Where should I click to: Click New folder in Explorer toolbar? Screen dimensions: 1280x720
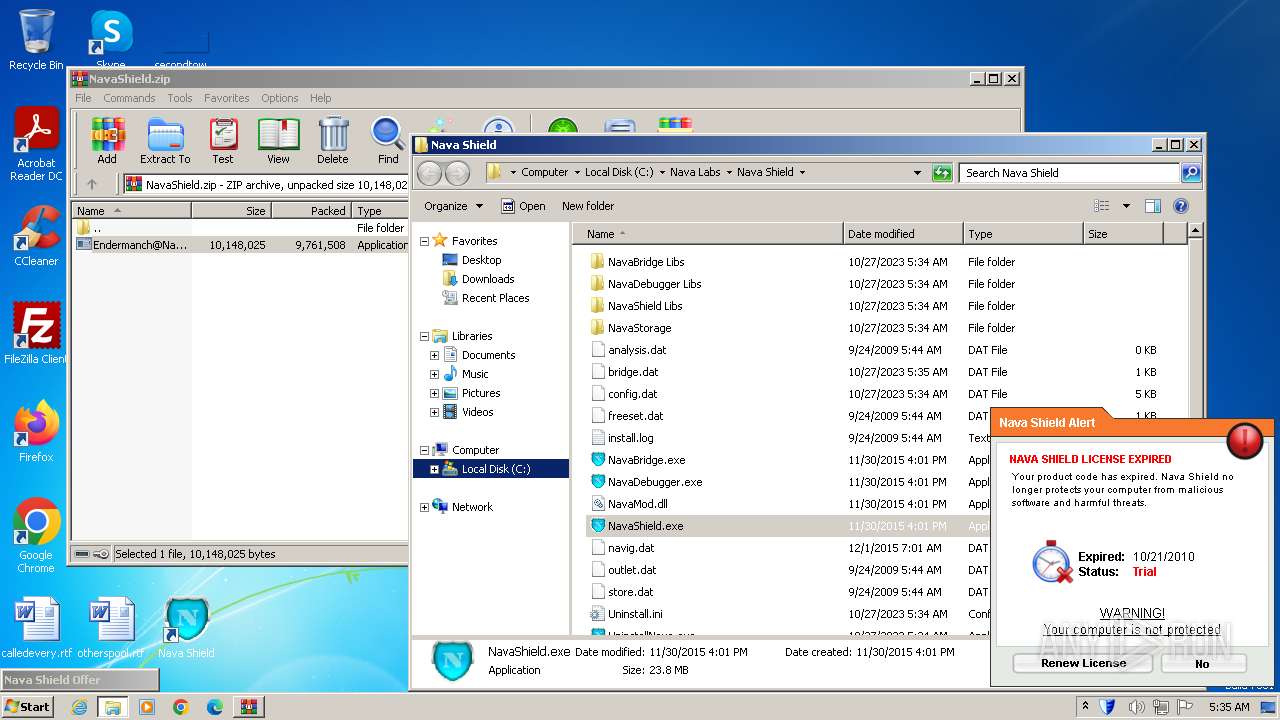click(588, 206)
